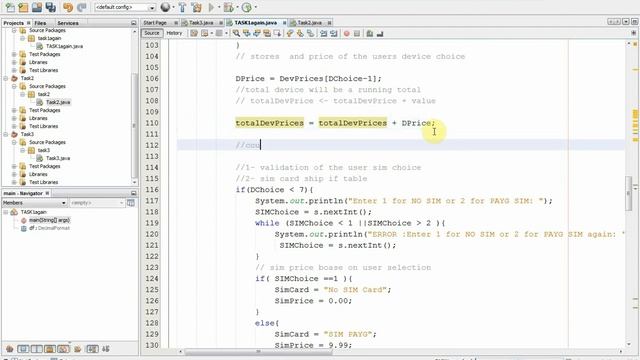Collapse the task1again package node
This screenshot has height=360, width=640.
coord(23,38)
